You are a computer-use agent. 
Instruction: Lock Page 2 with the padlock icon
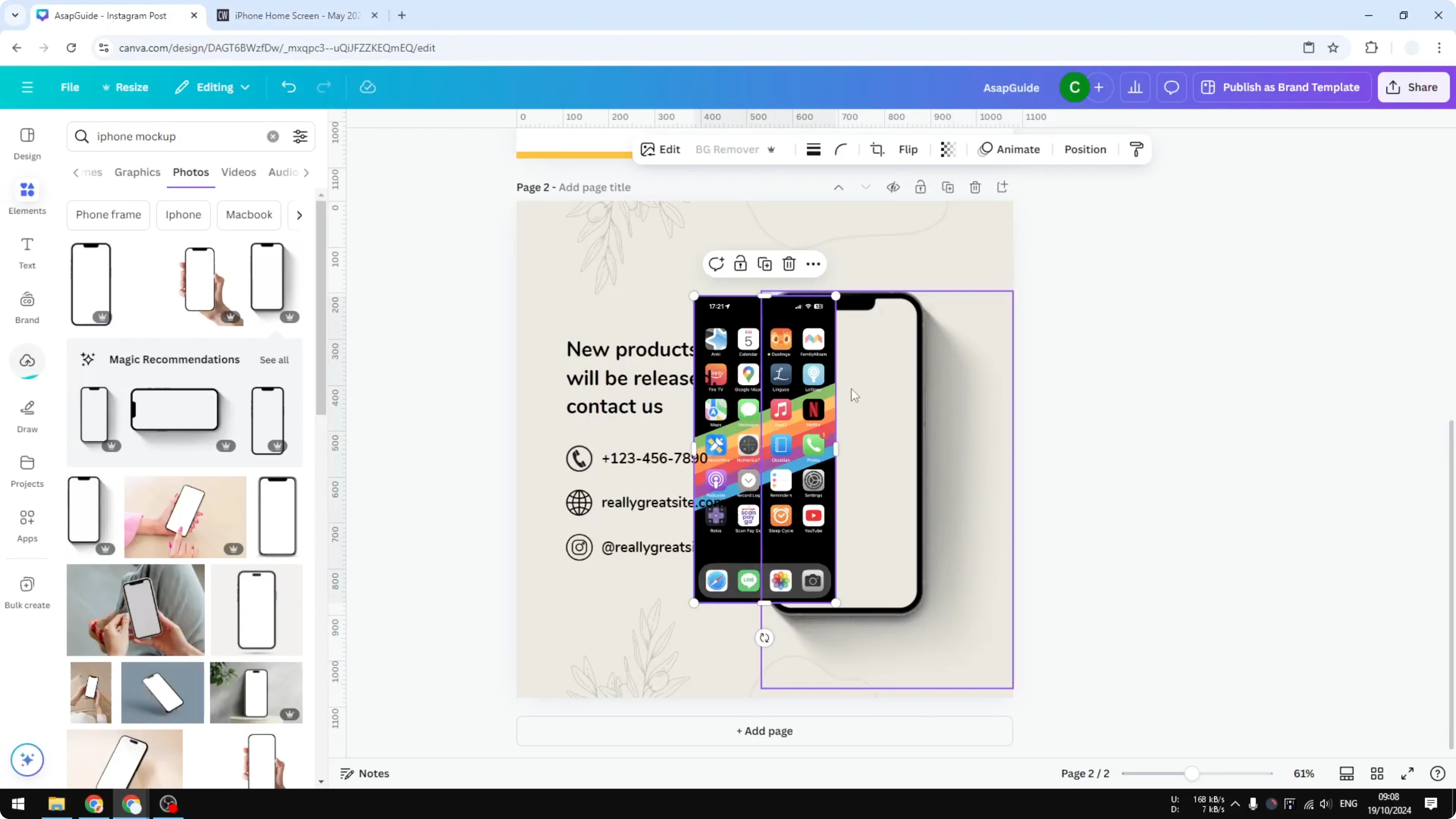[920, 186]
